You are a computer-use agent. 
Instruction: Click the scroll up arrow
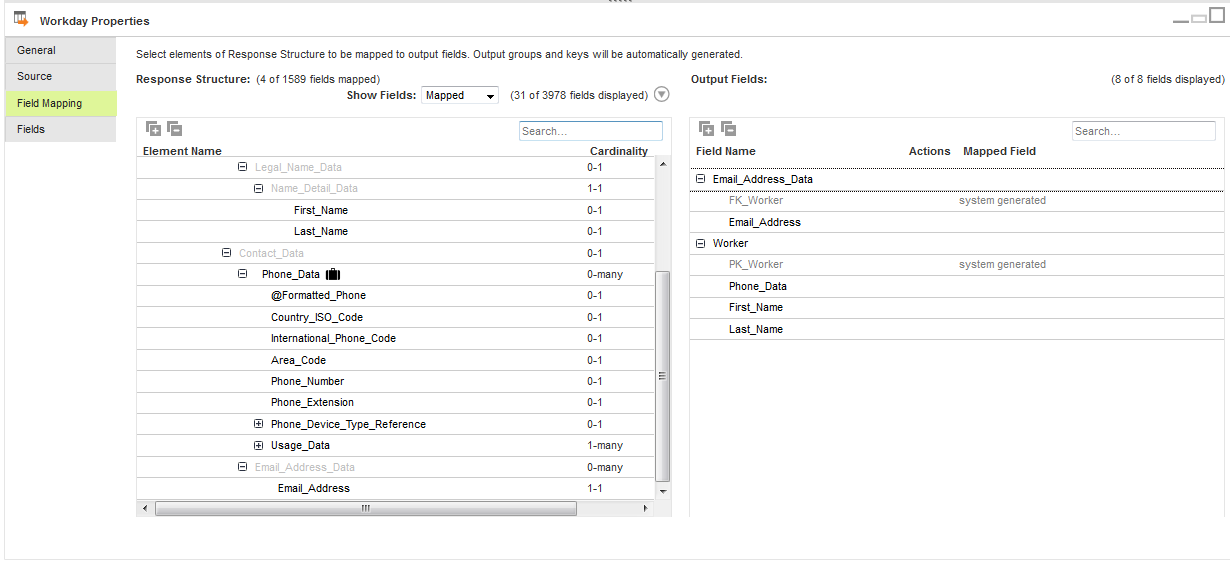[662, 164]
